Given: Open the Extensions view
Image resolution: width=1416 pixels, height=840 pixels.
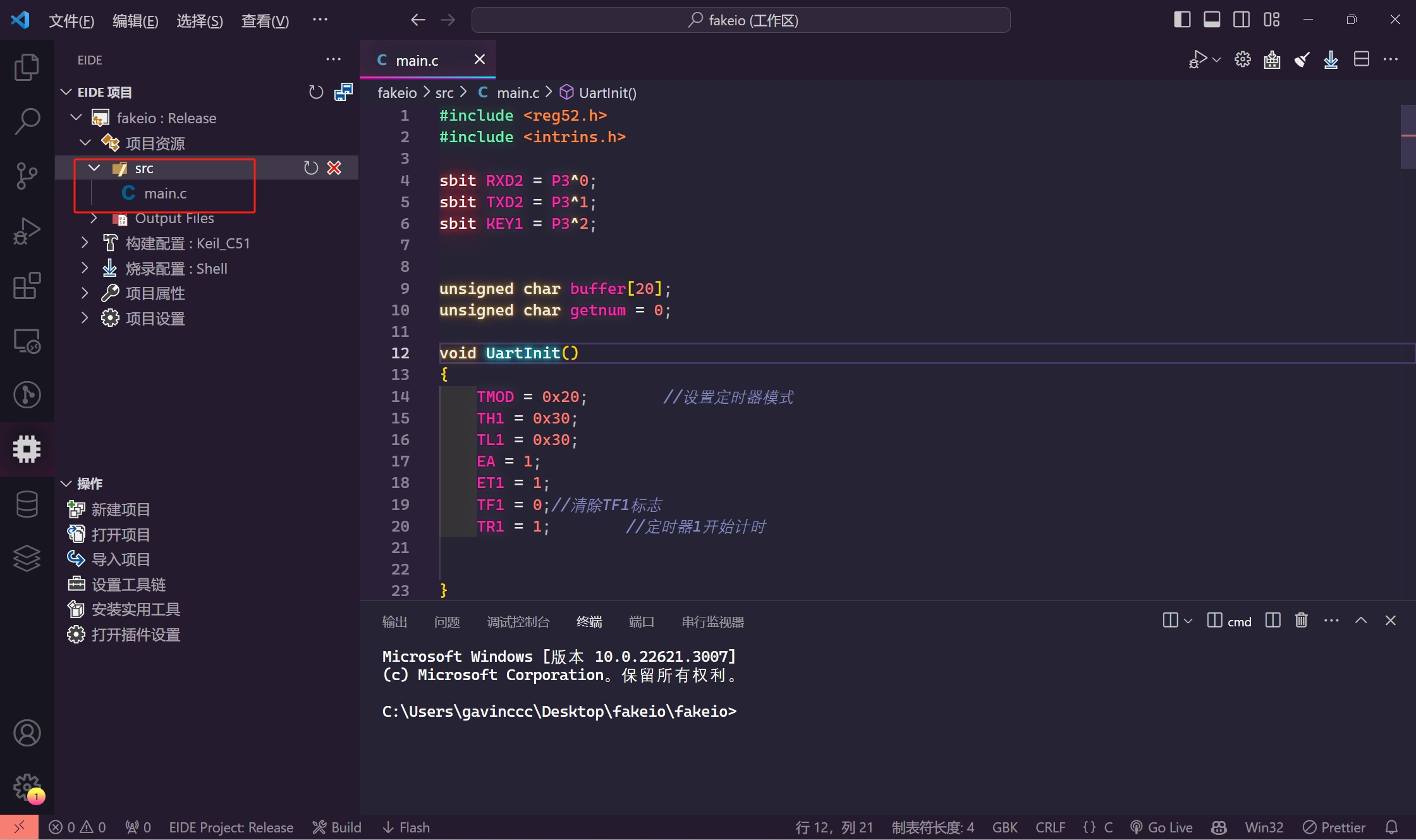Looking at the screenshot, I should (27, 286).
